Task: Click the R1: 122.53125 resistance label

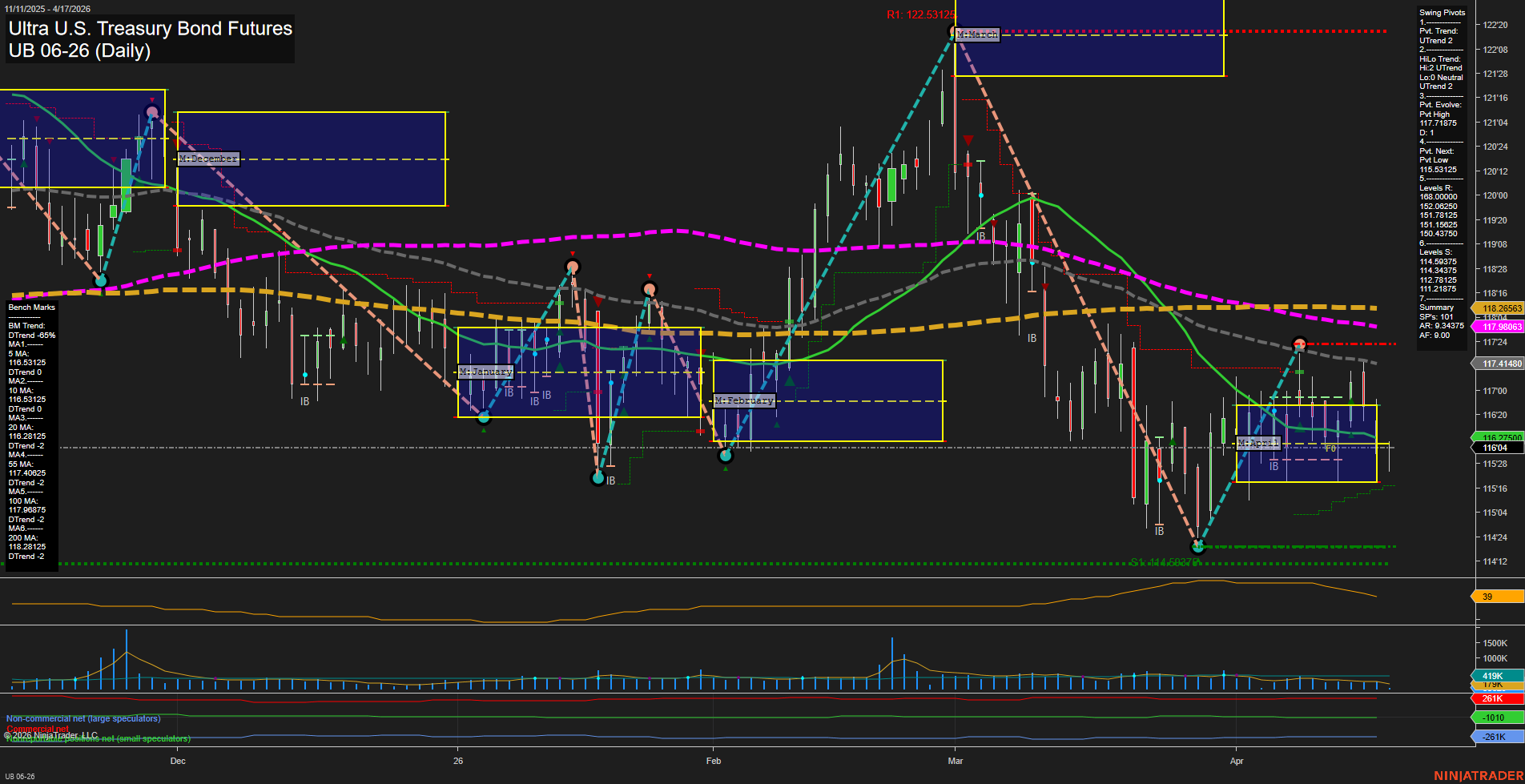Action: click(920, 14)
